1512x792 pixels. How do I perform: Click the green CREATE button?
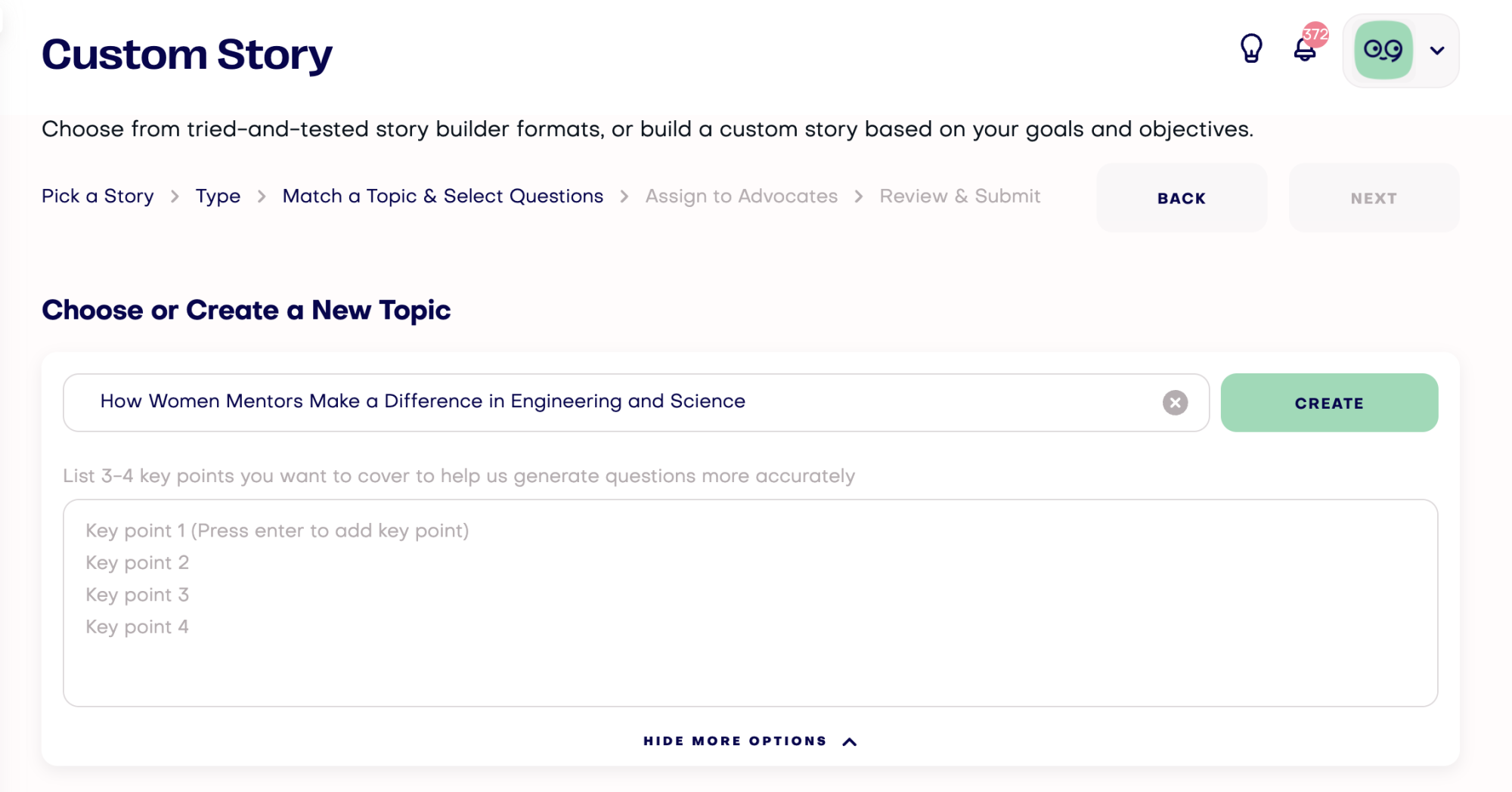[1329, 403]
